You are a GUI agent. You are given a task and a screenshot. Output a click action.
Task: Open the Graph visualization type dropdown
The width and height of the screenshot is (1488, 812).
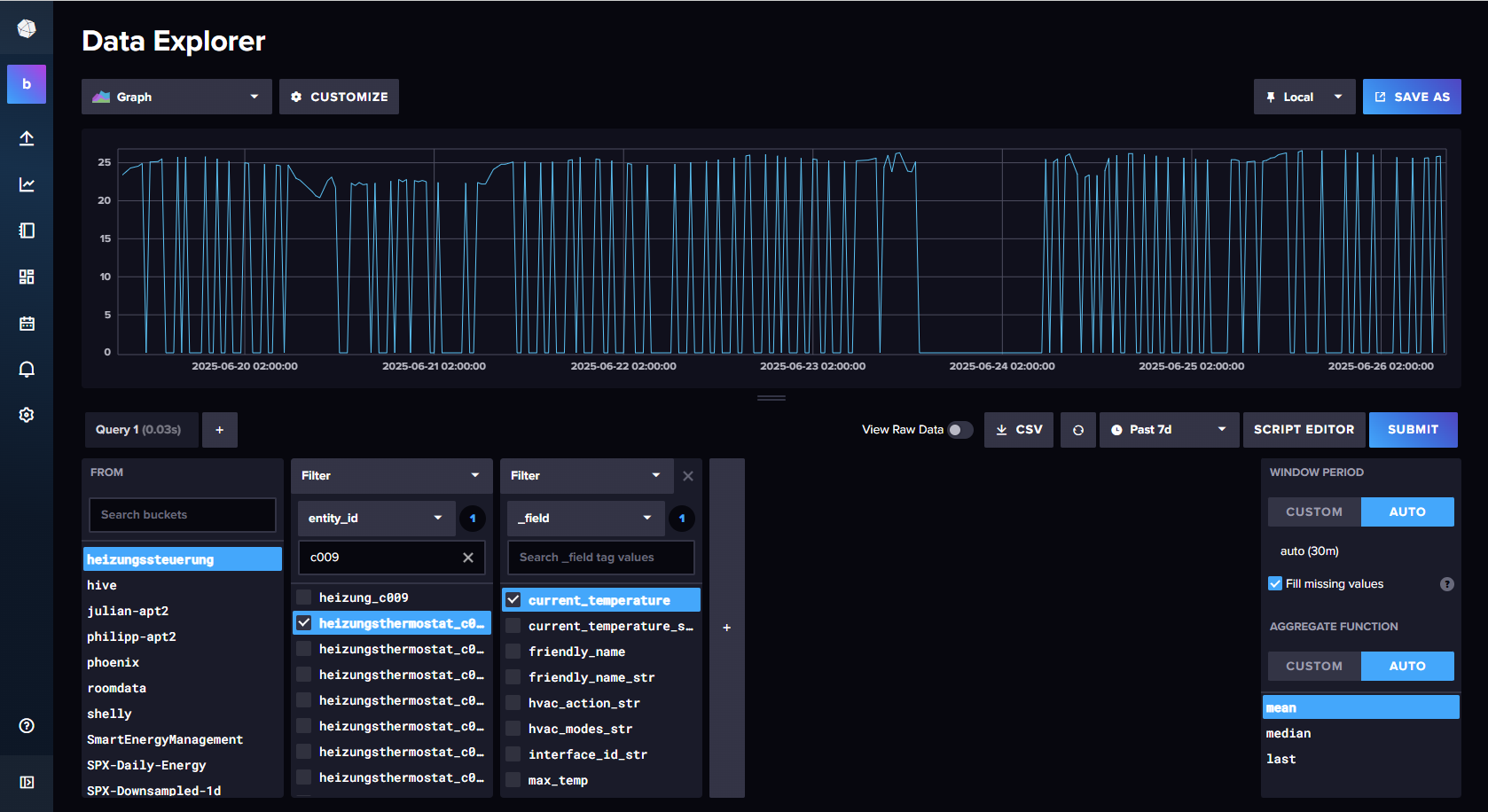176,97
